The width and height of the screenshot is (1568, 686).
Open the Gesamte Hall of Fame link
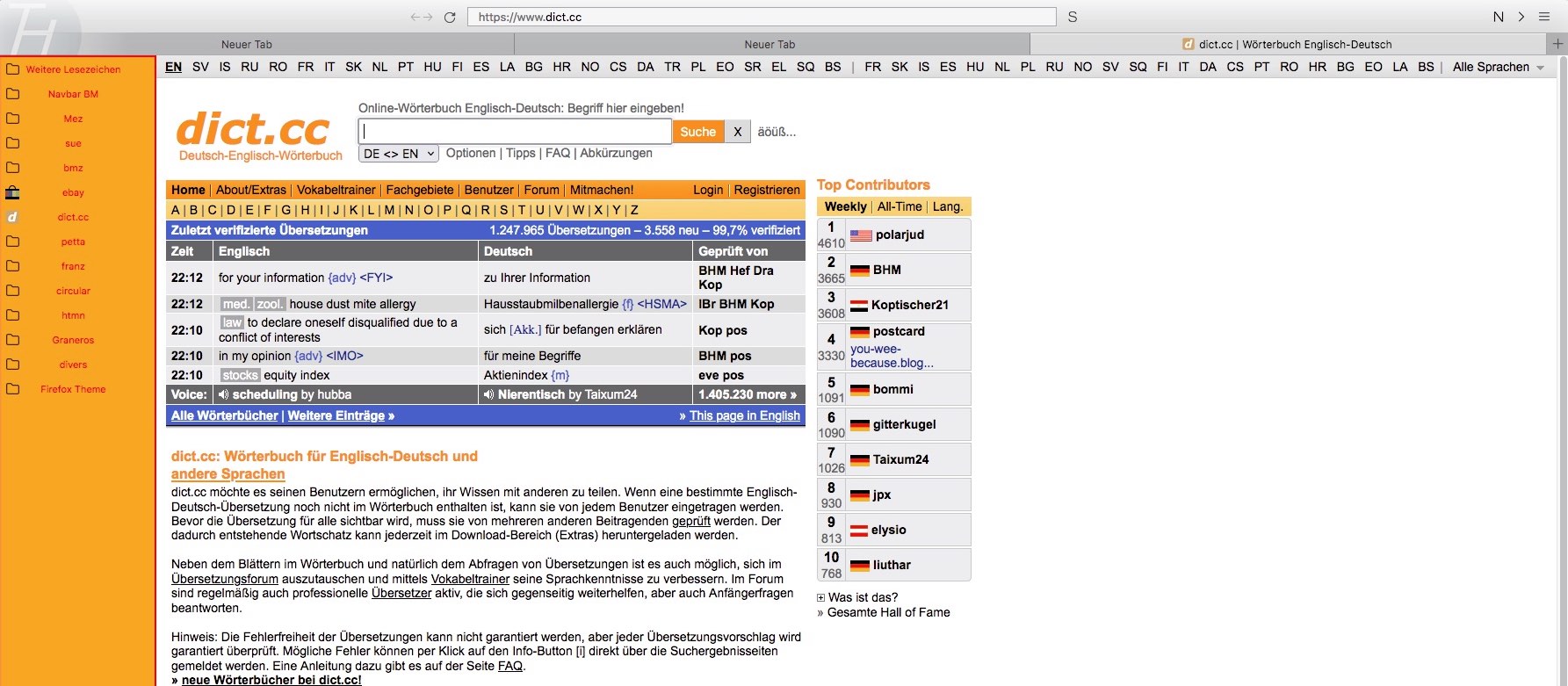888,613
